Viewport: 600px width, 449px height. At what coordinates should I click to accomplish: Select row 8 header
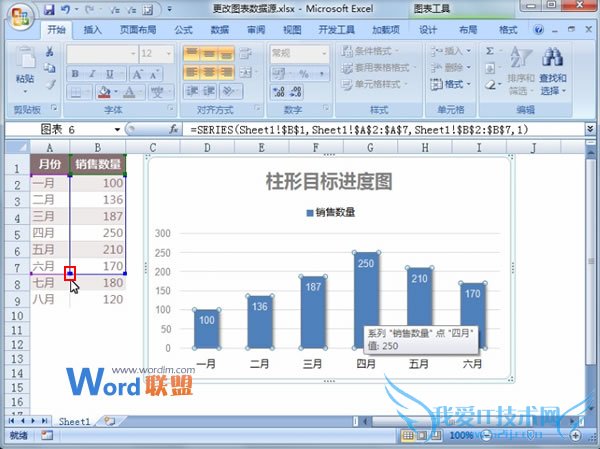coord(17,284)
